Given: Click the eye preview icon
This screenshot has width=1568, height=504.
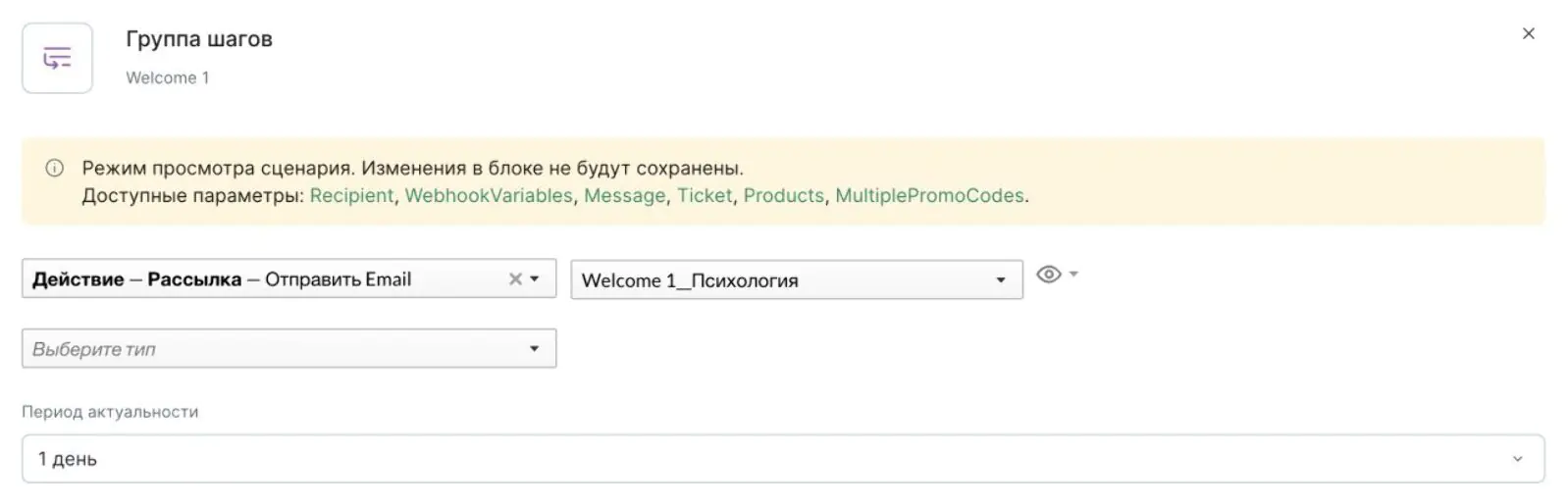Looking at the screenshot, I should pyautogui.click(x=1048, y=274).
